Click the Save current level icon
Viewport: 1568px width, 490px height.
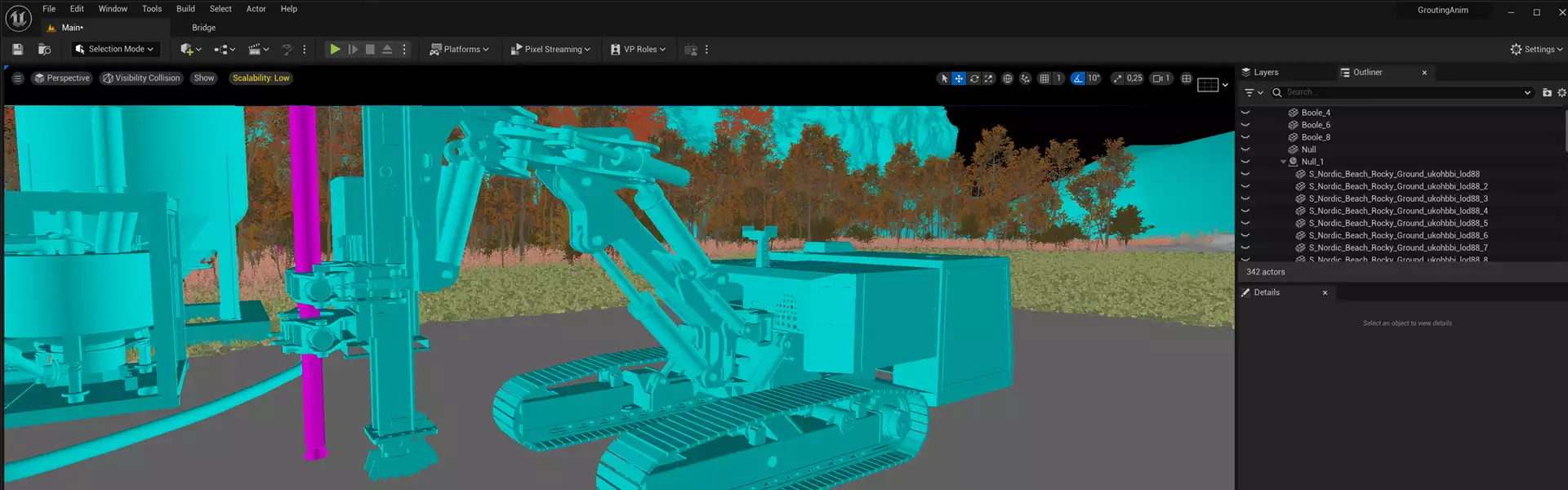click(18, 50)
